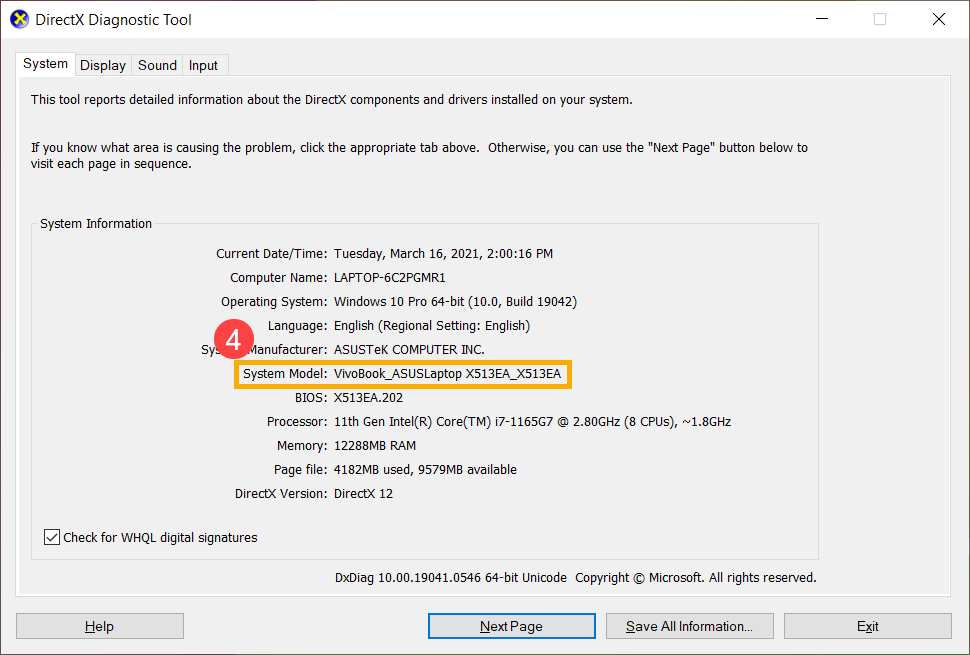Click the Next Page button
Screen dimensions: 970x655
[x=511, y=626]
